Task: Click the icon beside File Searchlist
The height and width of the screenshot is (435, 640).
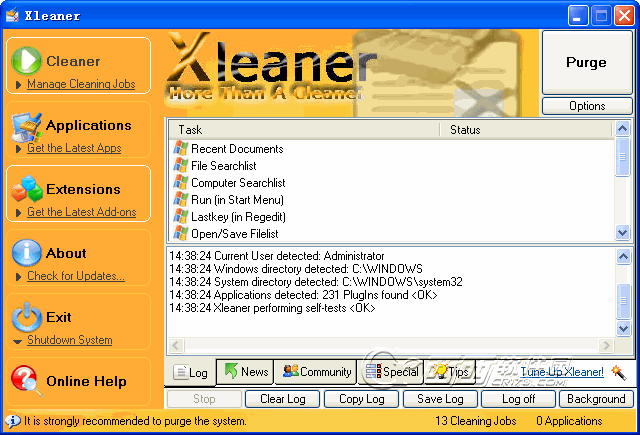Action: (x=180, y=165)
